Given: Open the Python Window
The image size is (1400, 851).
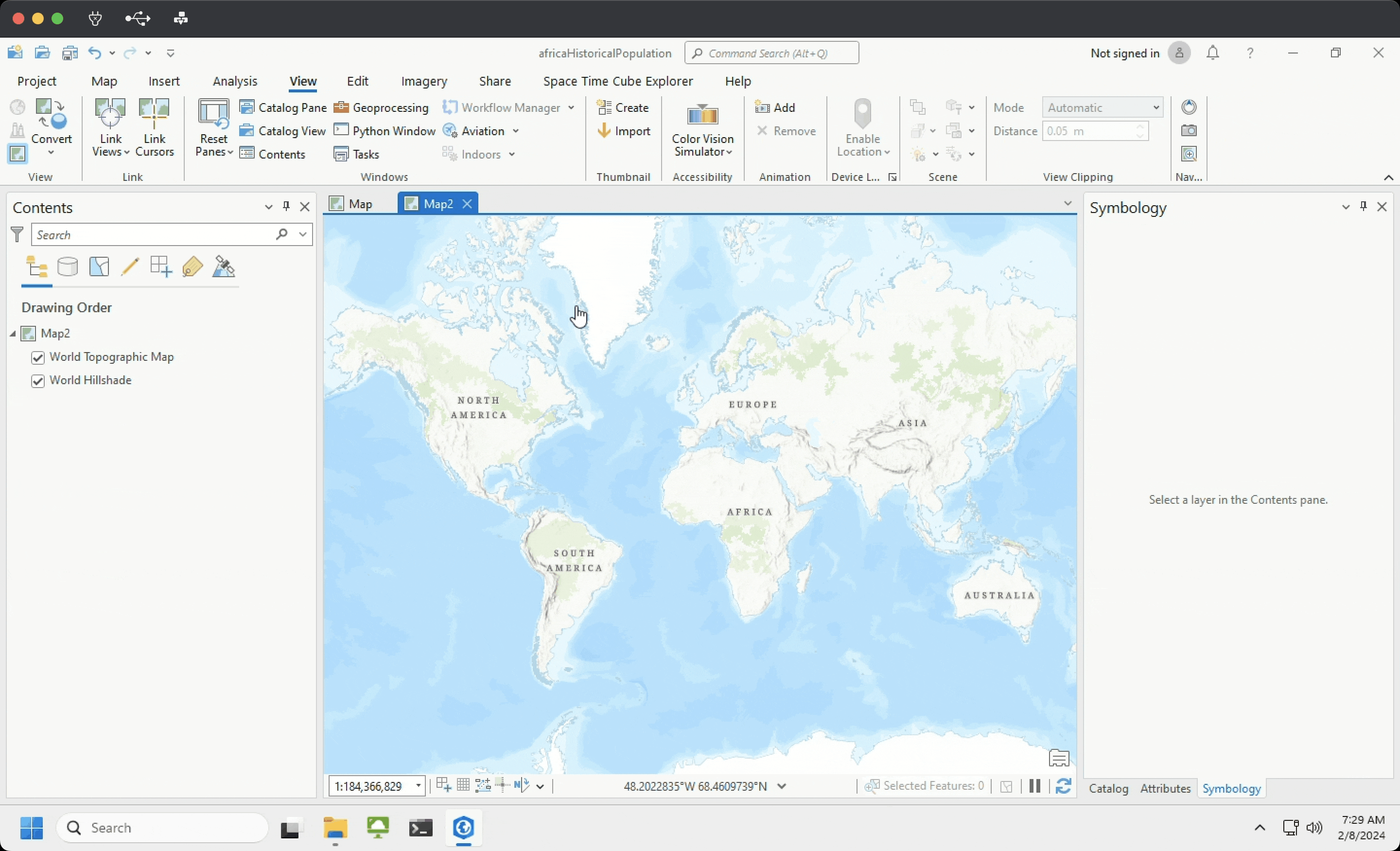Looking at the screenshot, I should pyautogui.click(x=385, y=131).
